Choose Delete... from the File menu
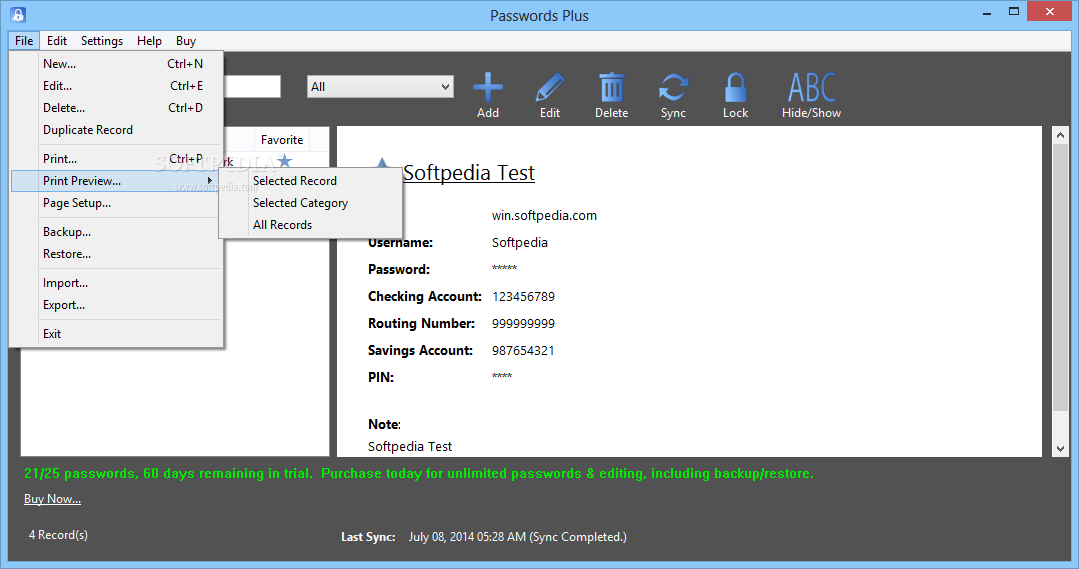The height and width of the screenshot is (569, 1079). (x=117, y=108)
